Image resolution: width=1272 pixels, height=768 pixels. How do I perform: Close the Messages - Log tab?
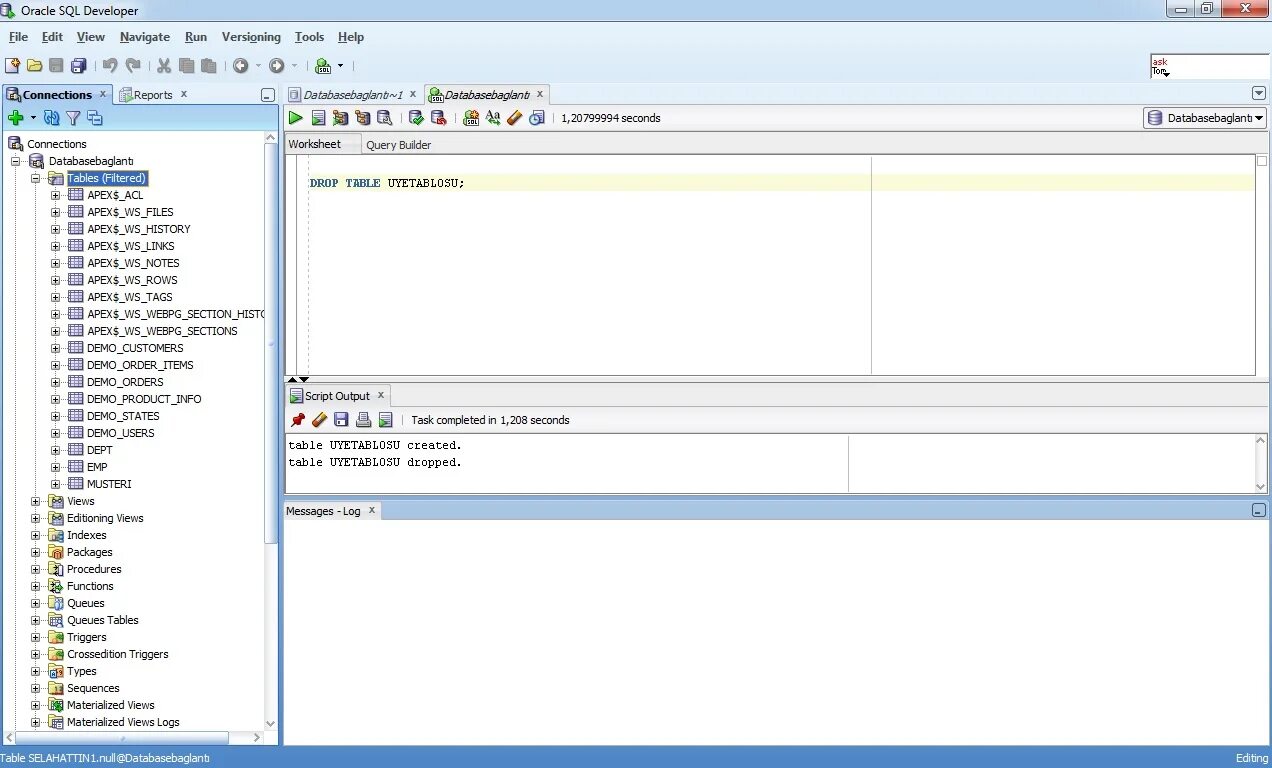click(372, 510)
